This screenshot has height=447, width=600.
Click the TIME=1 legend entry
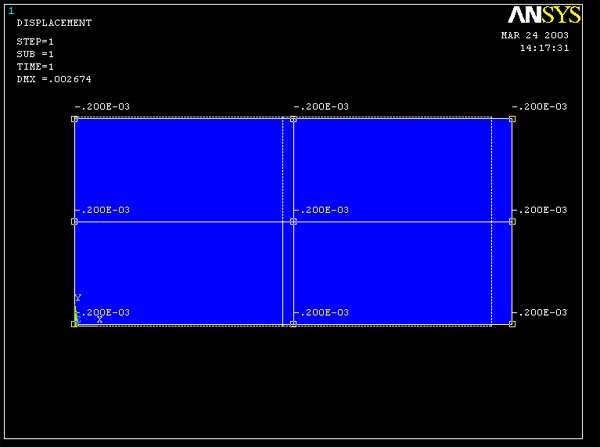click(35, 67)
